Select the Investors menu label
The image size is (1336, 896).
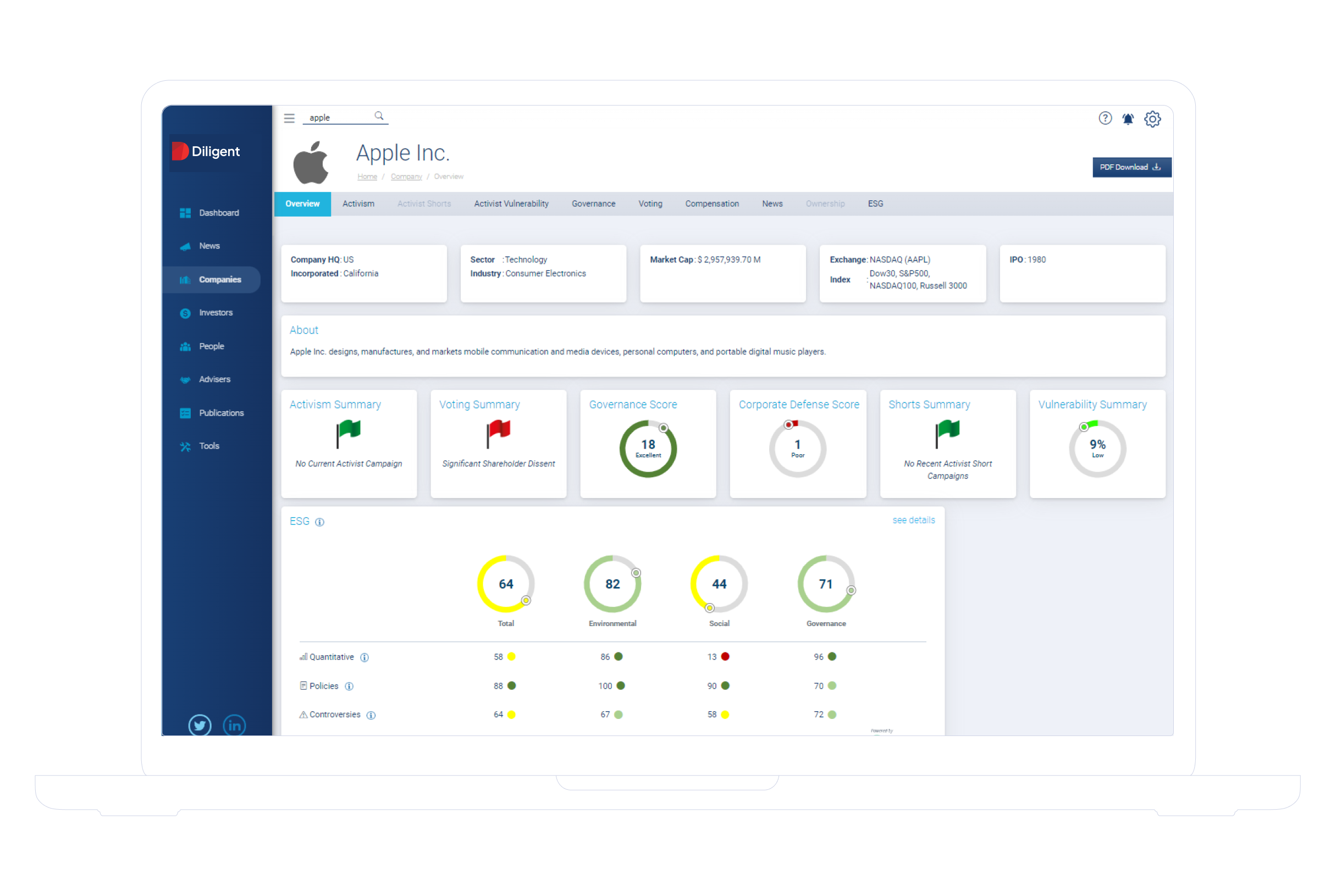click(x=216, y=313)
